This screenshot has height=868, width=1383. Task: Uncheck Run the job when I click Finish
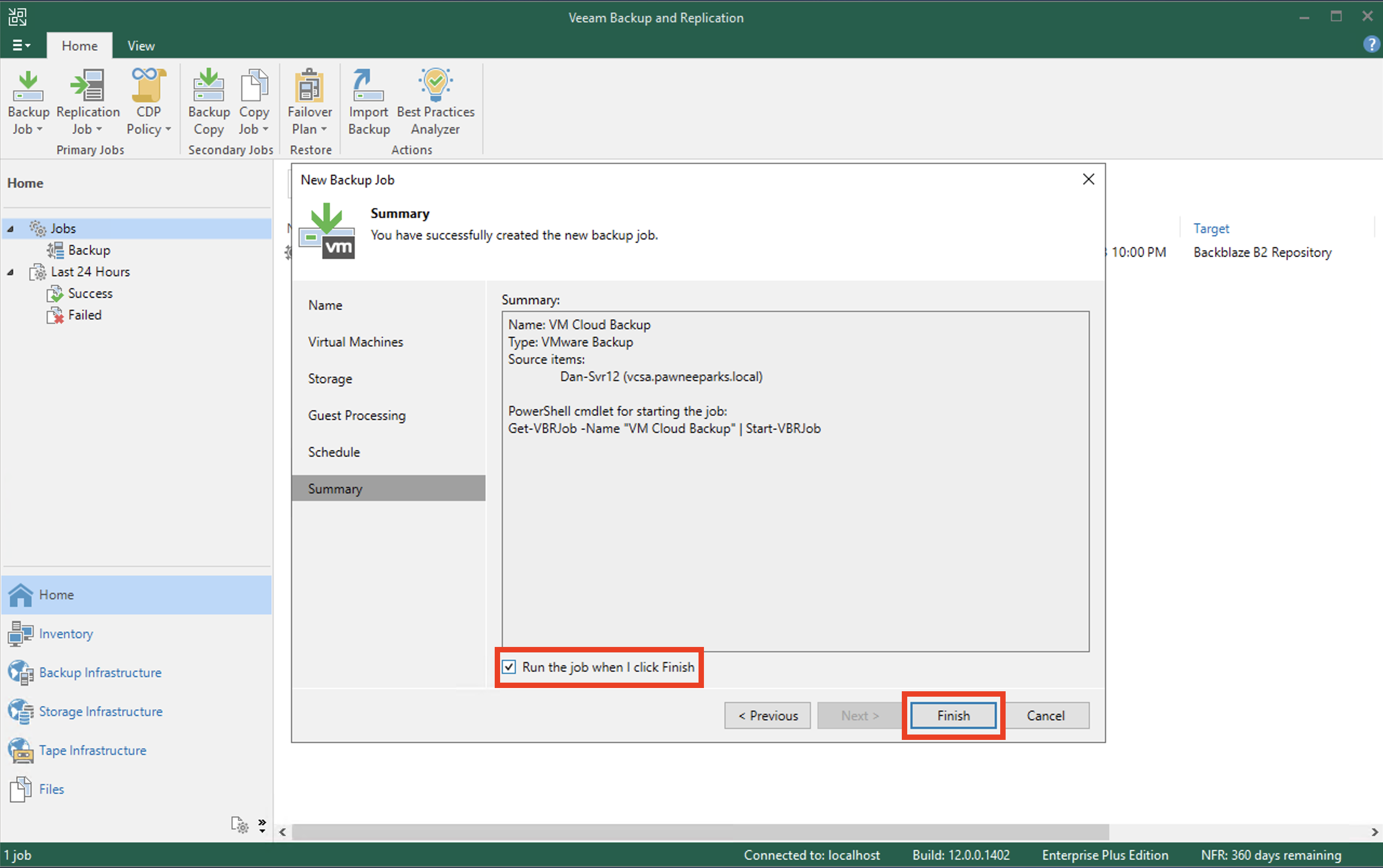[x=509, y=667]
